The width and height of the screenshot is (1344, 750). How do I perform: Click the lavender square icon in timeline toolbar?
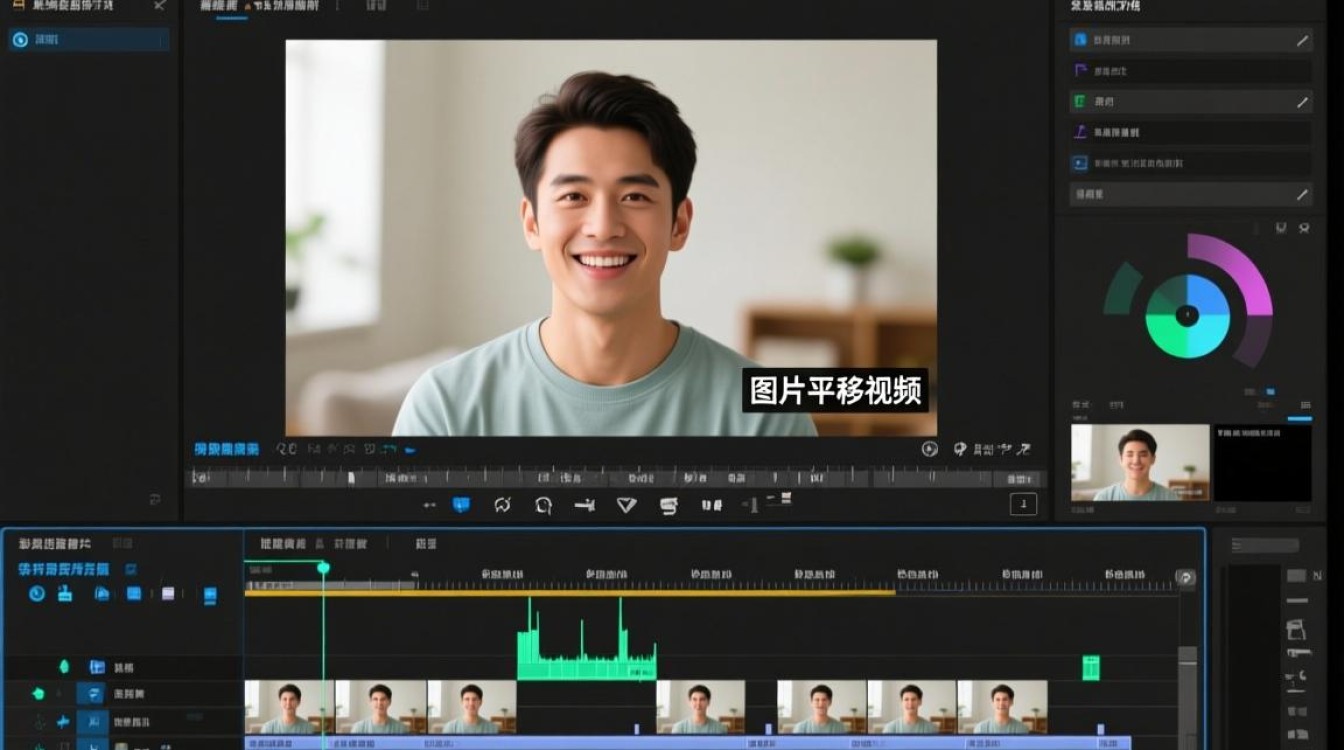[x=168, y=593]
